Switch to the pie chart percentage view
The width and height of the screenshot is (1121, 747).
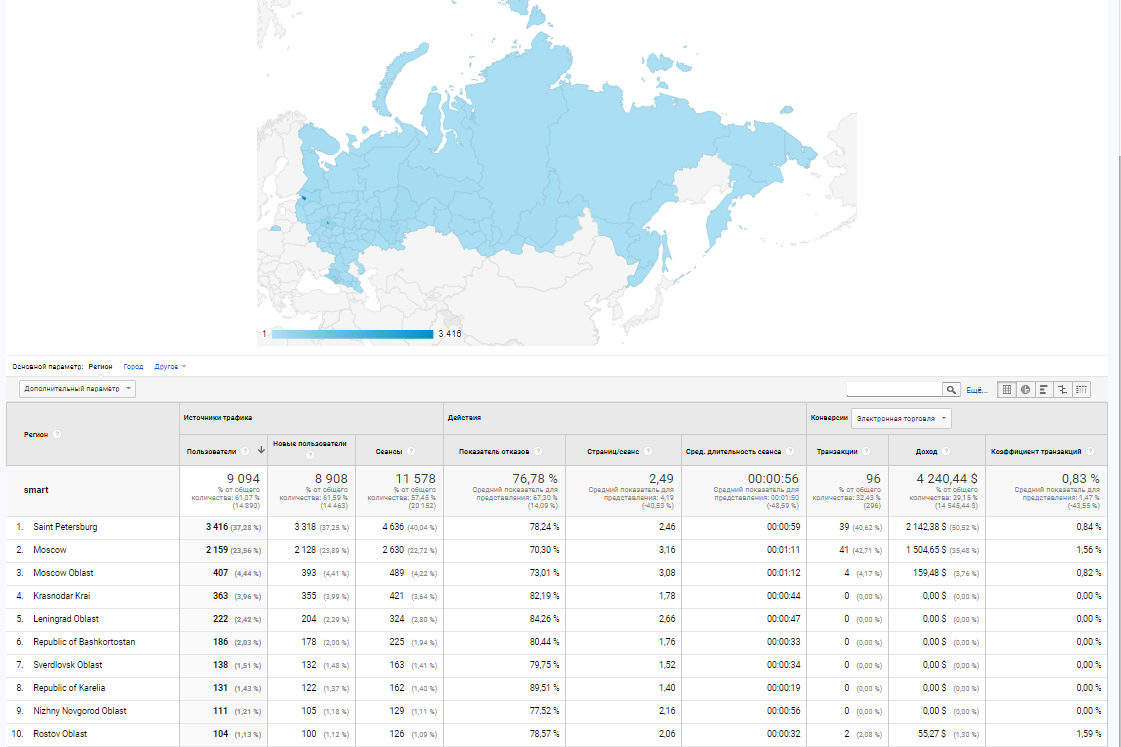[x=1025, y=390]
